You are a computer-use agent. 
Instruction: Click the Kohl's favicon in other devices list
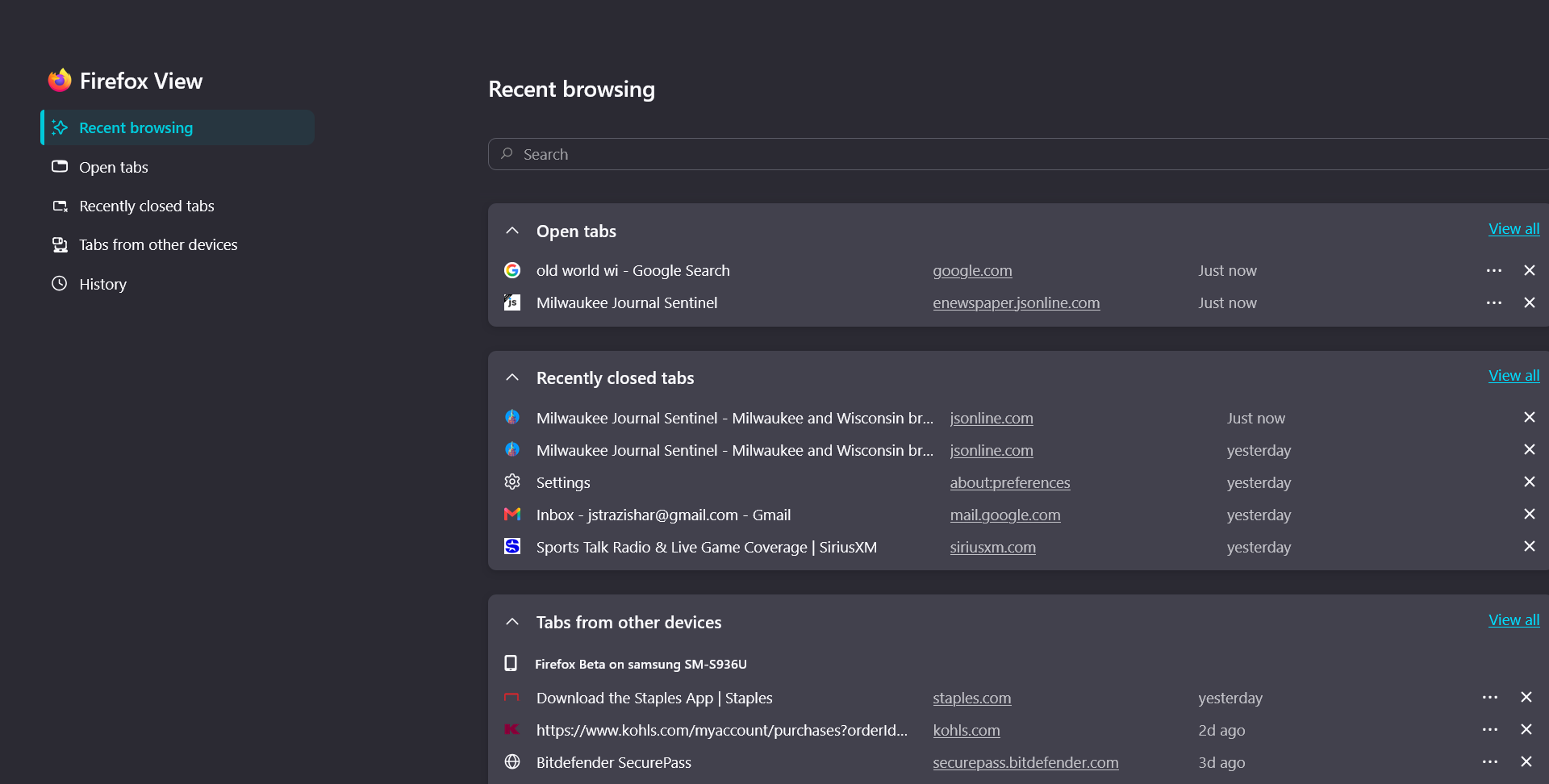point(511,729)
